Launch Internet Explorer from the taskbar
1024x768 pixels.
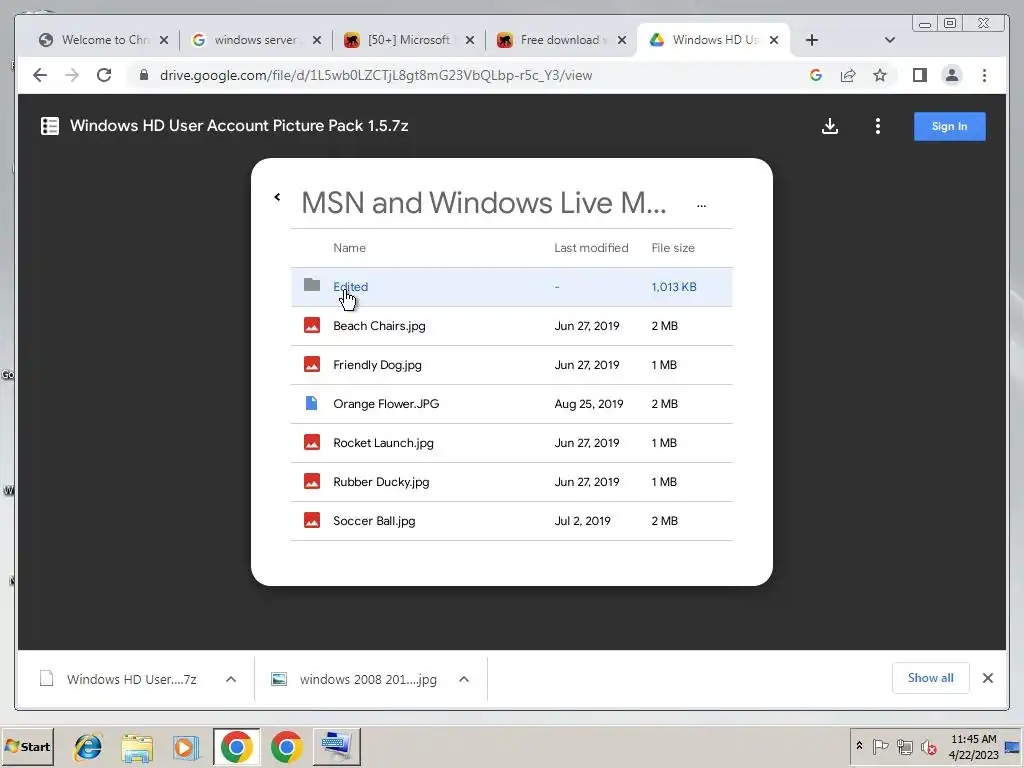(88, 746)
